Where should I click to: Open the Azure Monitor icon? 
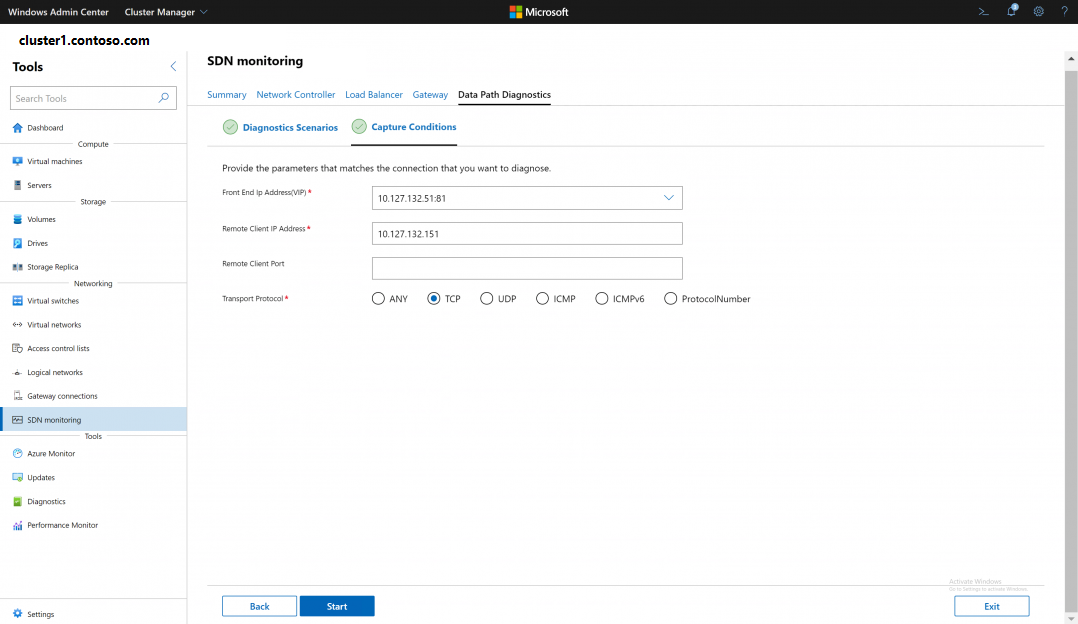click(x=17, y=454)
